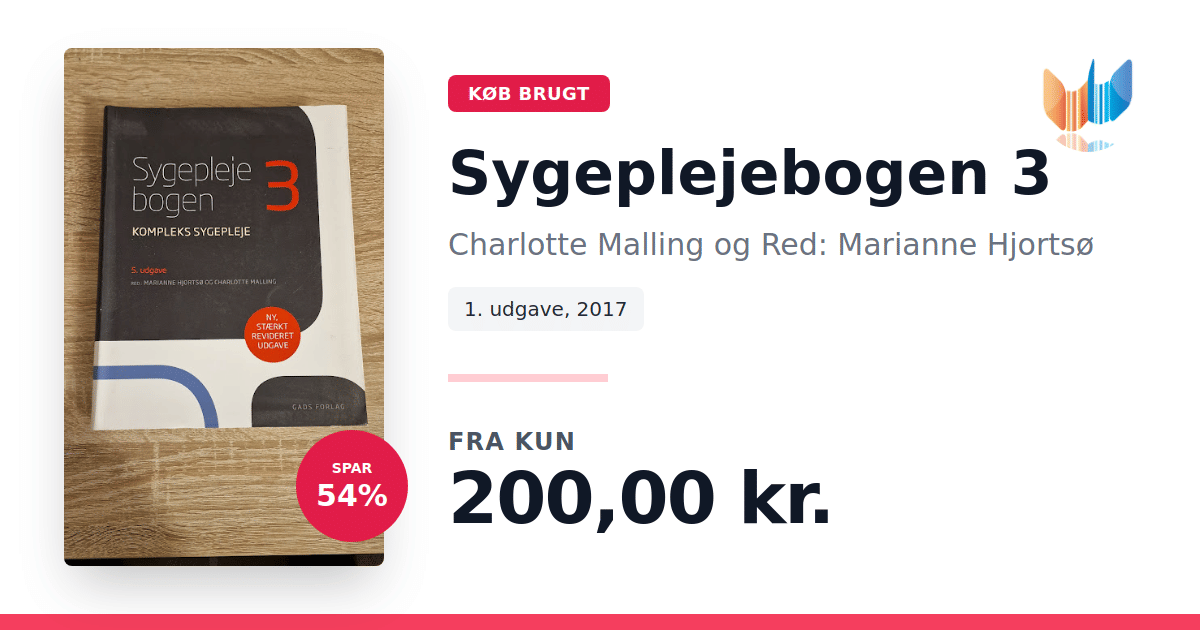The height and width of the screenshot is (630, 1200).
Task: Click the 5. udgave text on cover
Action: pyautogui.click(x=149, y=271)
